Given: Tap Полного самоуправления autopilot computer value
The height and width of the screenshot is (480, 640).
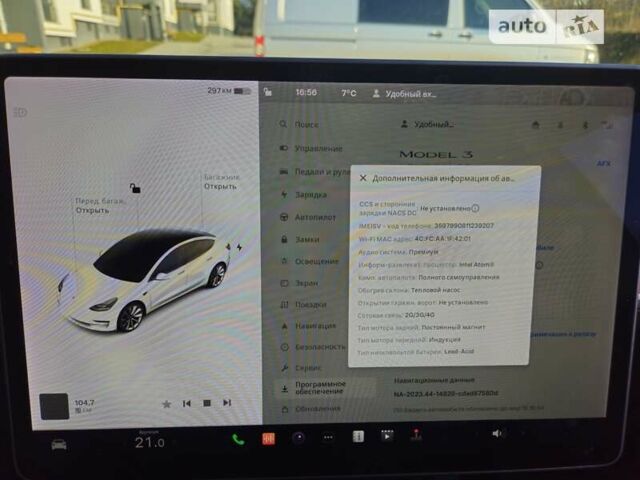Looking at the screenshot, I should [459, 277].
